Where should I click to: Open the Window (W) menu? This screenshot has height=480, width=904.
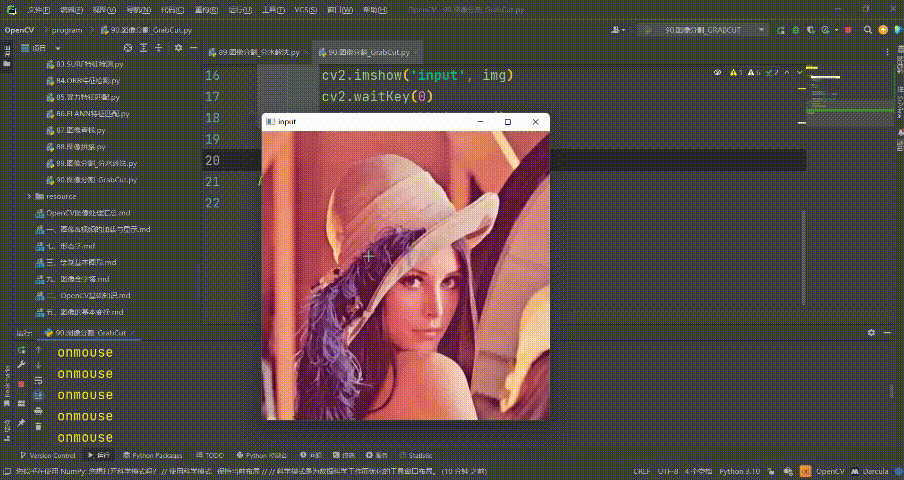pos(340,10)
